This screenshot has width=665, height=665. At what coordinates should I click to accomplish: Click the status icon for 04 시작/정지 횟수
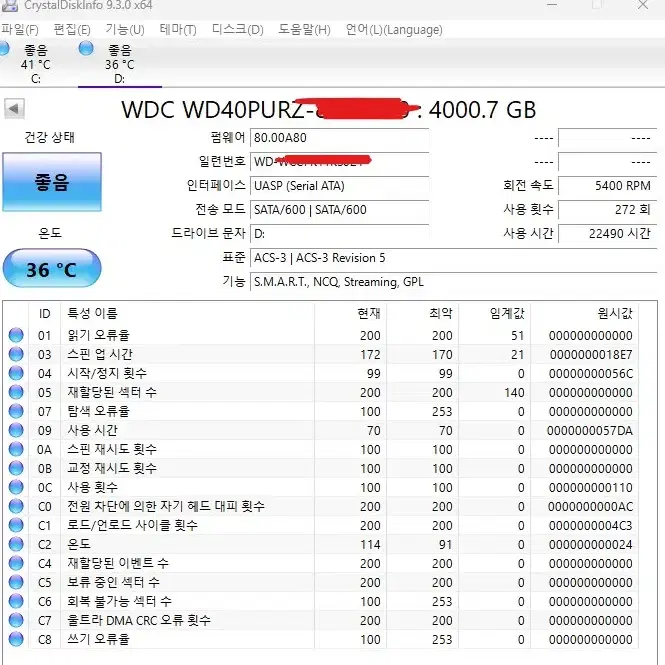[16, 373]
